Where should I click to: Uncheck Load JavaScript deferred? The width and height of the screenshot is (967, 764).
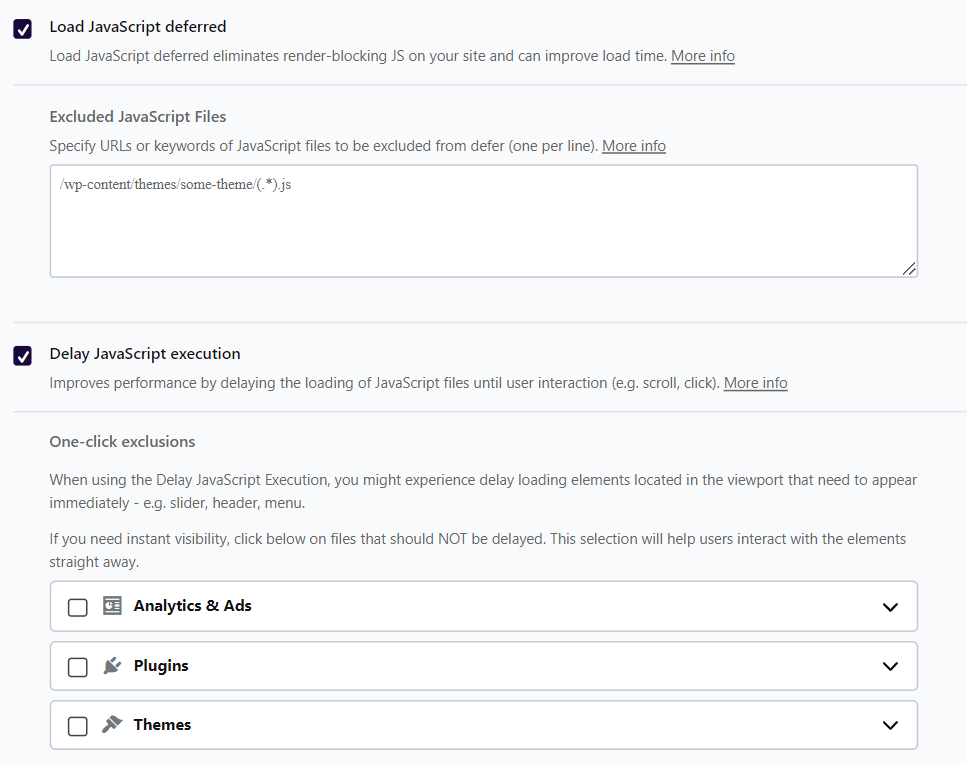pos(22,29)
